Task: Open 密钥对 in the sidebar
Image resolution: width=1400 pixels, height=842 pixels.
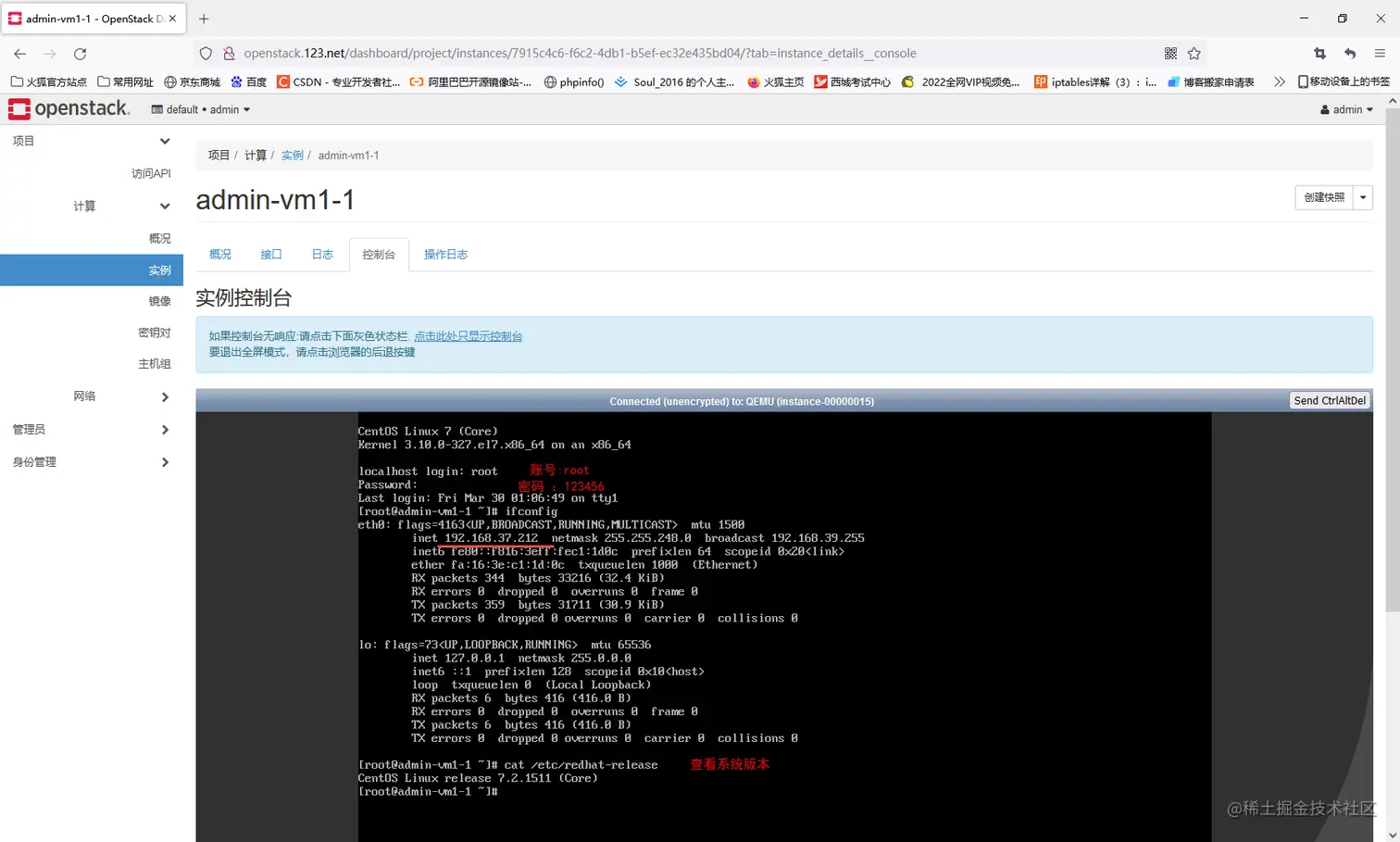Action: 155,333
